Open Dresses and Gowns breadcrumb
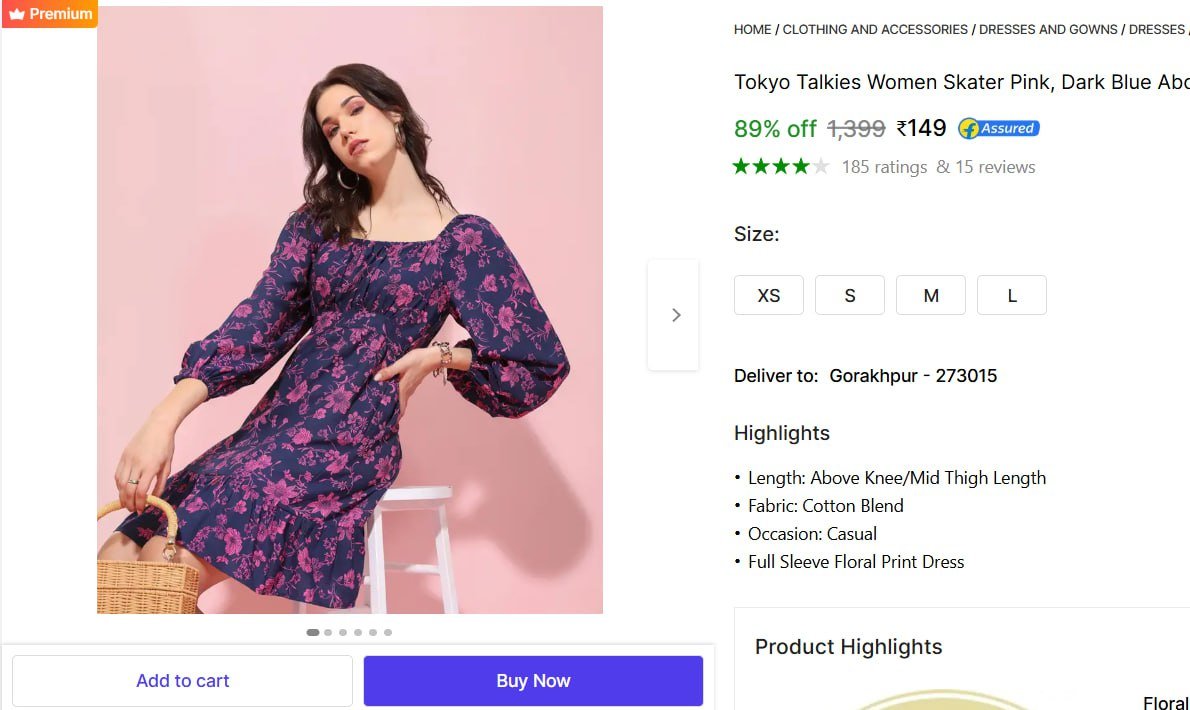The height and width of the screenshot is (710, 1190). pyautogui.click(x=1048, y=30)
